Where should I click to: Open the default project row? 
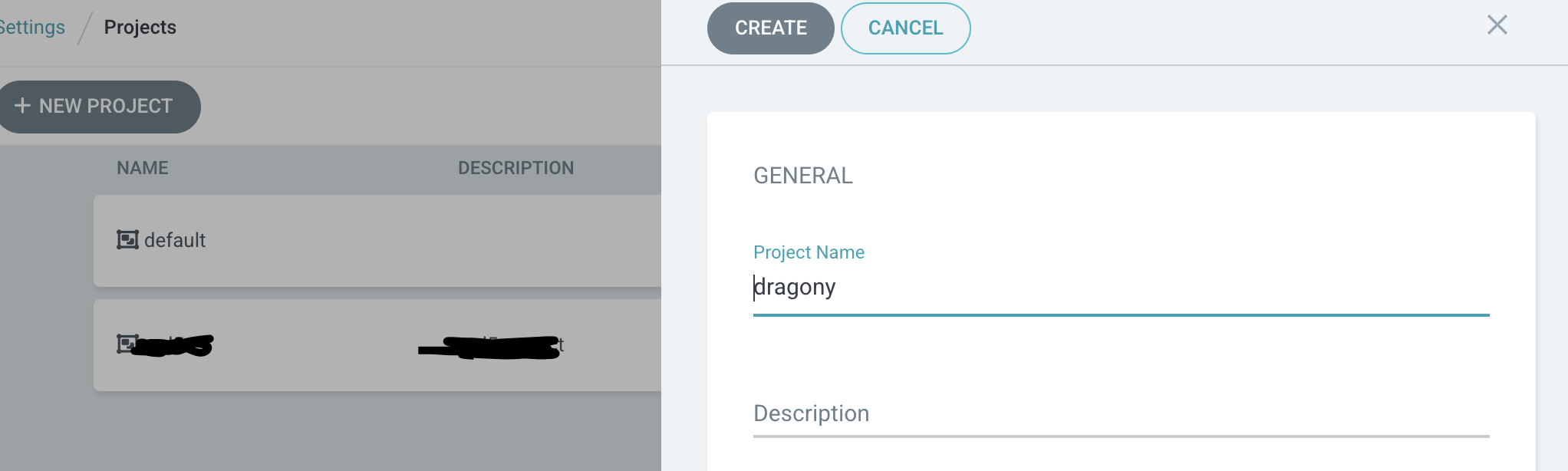[377, 241]
